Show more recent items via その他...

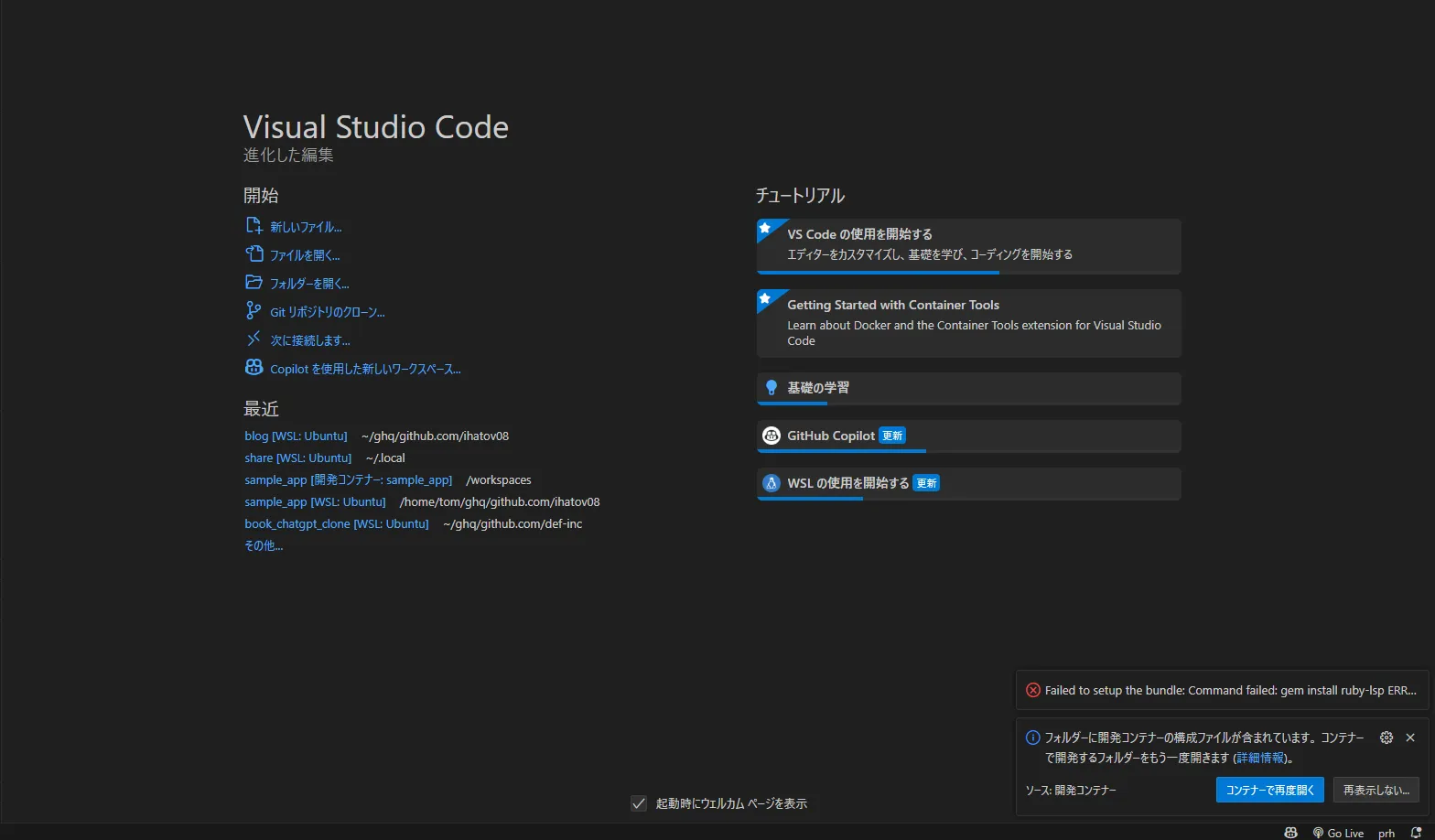pos(264,545)
